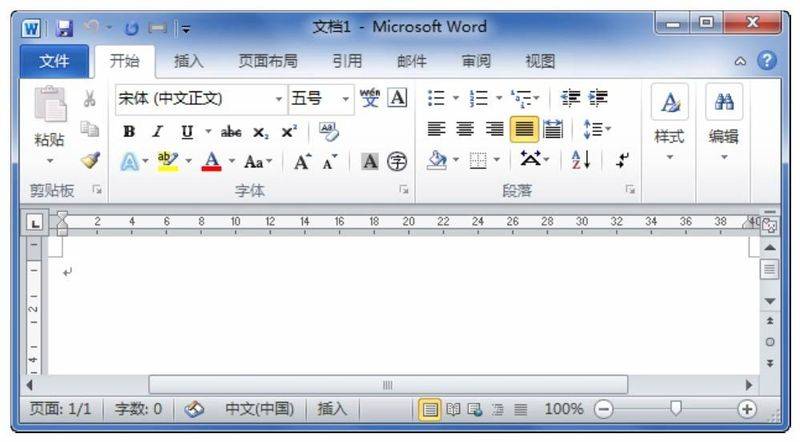Image resolution: width=800 pixels, height=442 pixels.
Task: Click the Numbering list icon
Action: (x=479, y=97)
